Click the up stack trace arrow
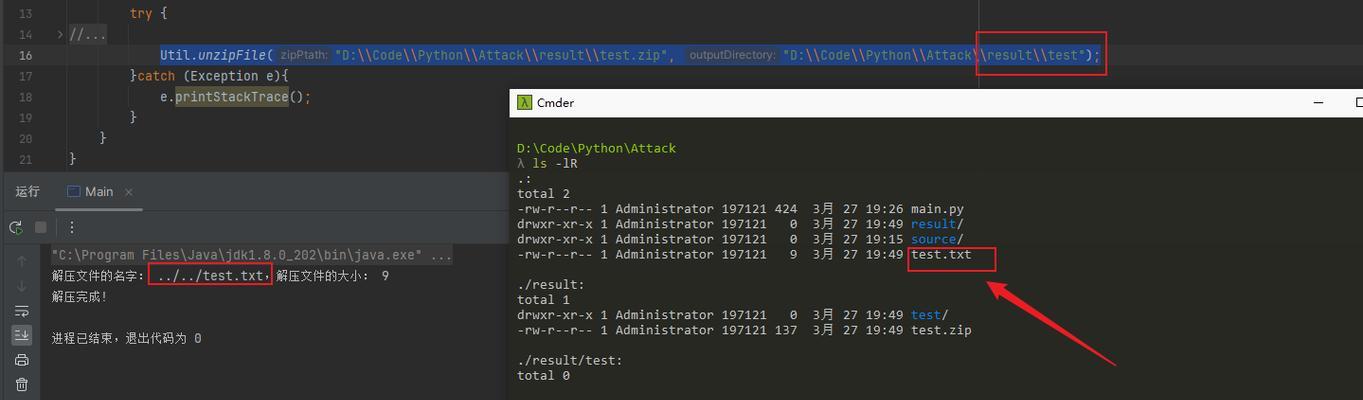This screenshot has height=400, width=1363. (x=22, y=261)
